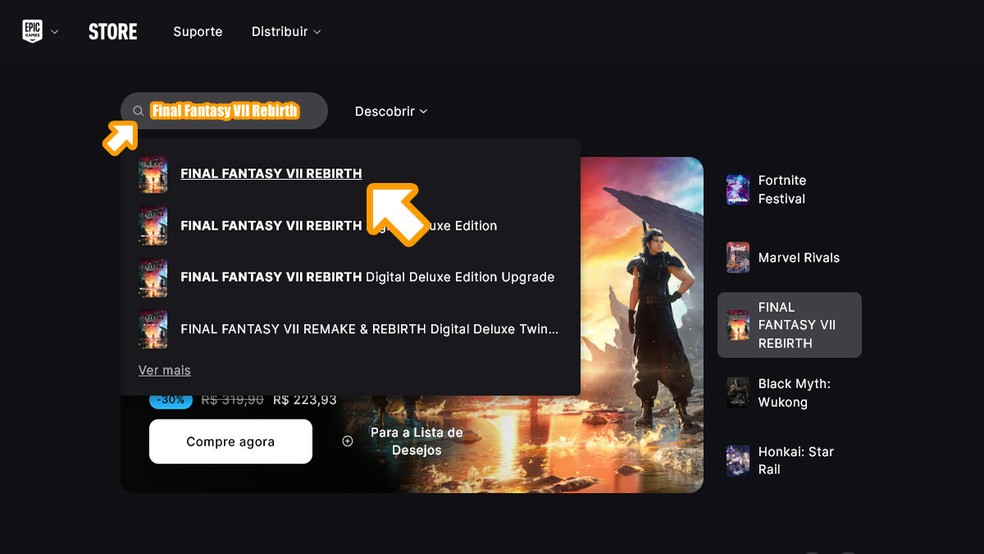Click the Deluxe Edition Upgrade result thumbnail
Screen dimensions: 984x554
click(153, 277)
